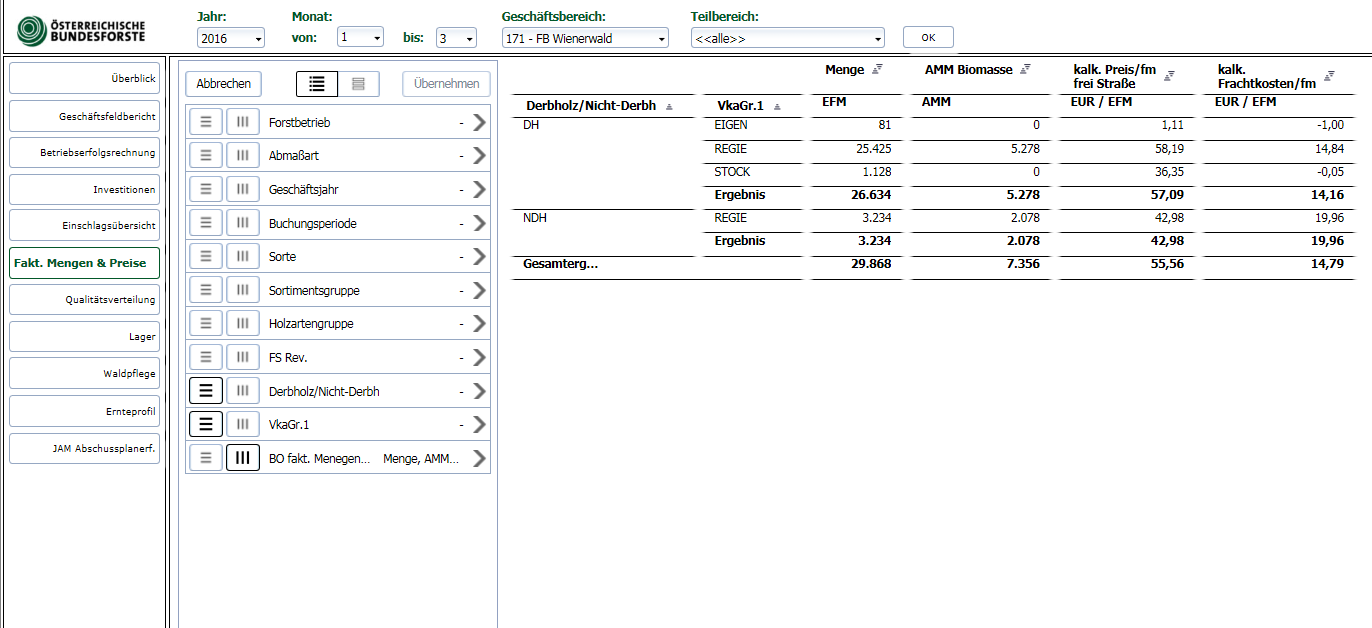
Task: Click the Übernehmen button
Action: pos(446,84)
